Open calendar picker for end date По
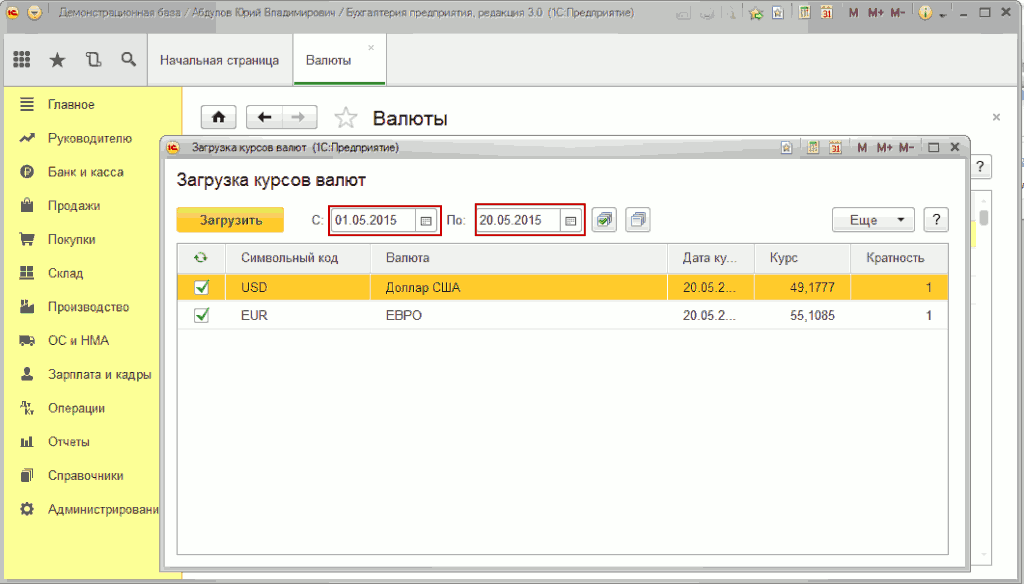The height and width of the screenshot is (584, 1024). 571,221
